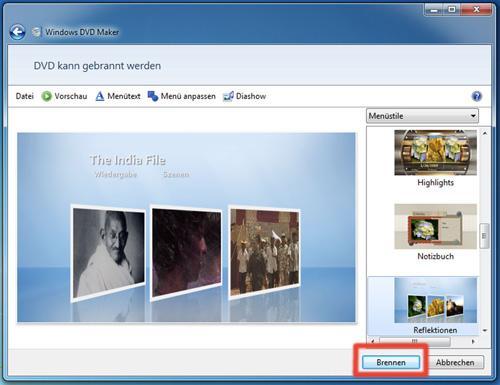500x385 pixels.
Task: Open Menü anpassen option
Action: click(x=188, y=96)
